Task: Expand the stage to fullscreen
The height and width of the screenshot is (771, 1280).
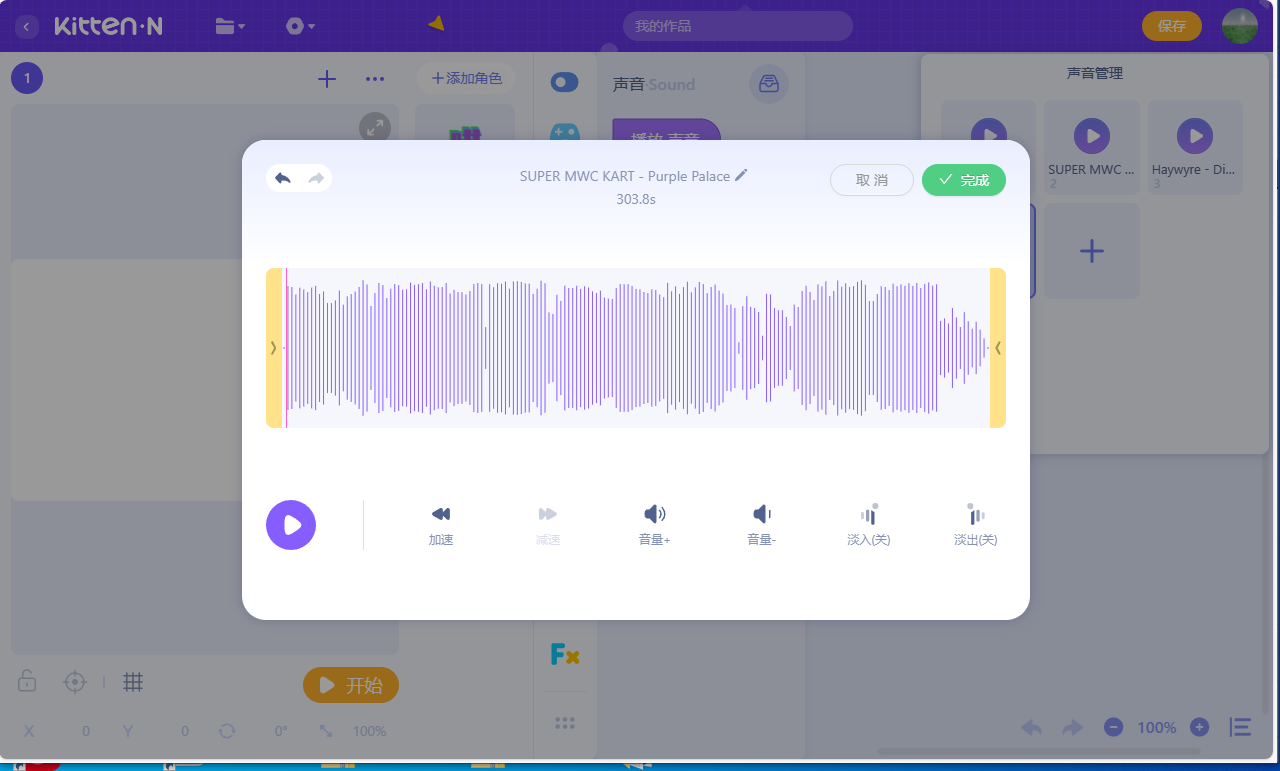Action: (x=374, y=127)
